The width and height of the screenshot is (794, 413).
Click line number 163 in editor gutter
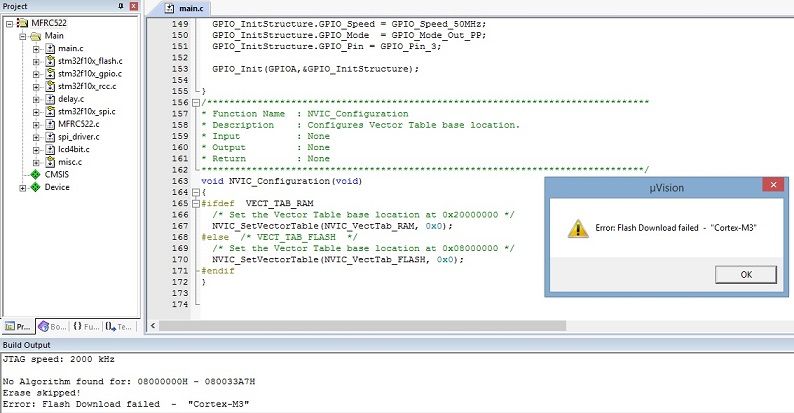tap(180, 181)
